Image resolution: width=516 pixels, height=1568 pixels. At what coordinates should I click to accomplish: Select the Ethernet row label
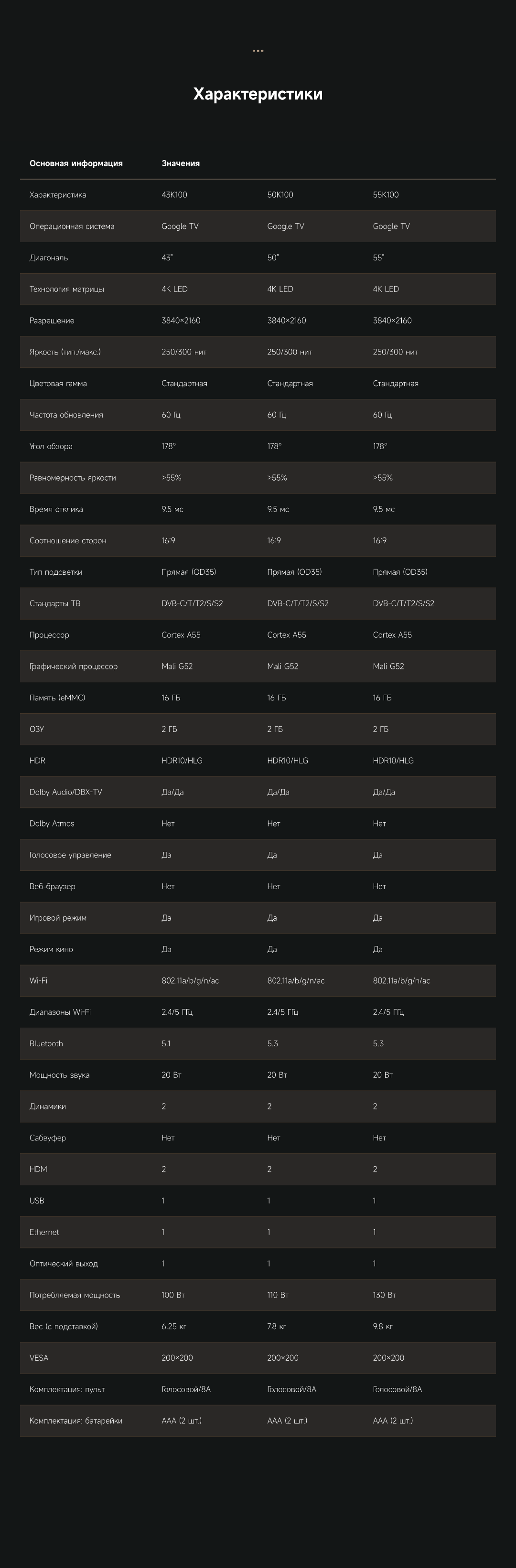pyautogui.click(x=44, y=1232)
